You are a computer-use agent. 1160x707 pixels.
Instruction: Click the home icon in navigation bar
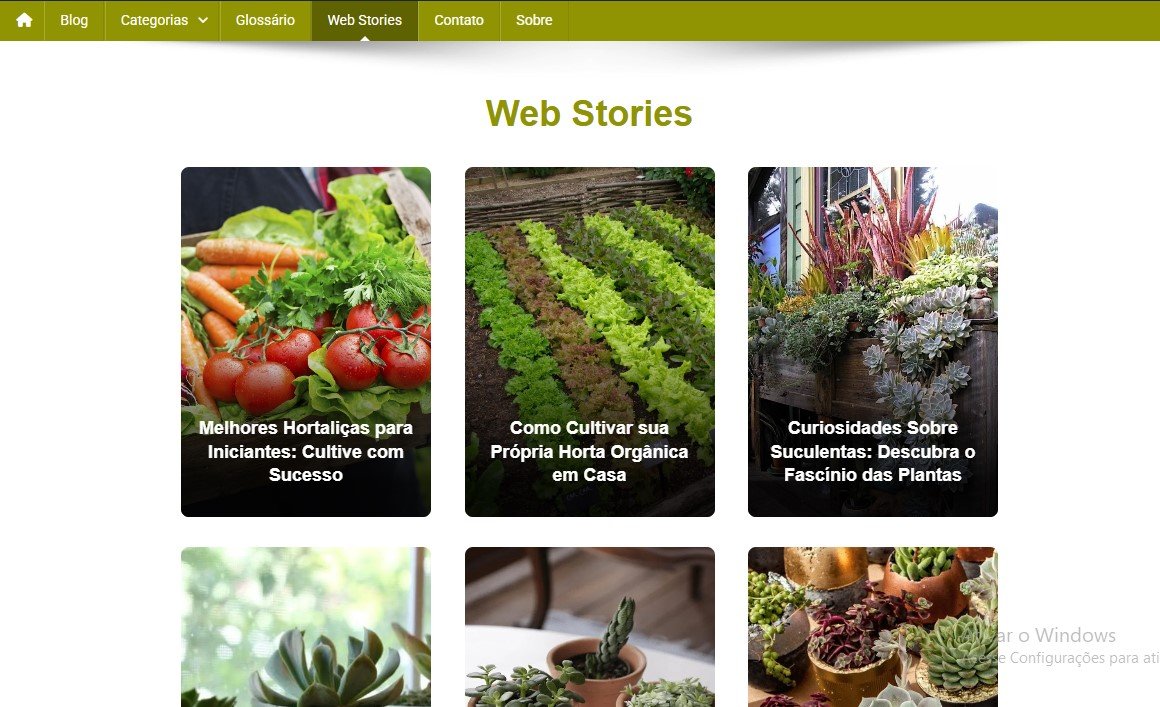(x=24, y=20)
